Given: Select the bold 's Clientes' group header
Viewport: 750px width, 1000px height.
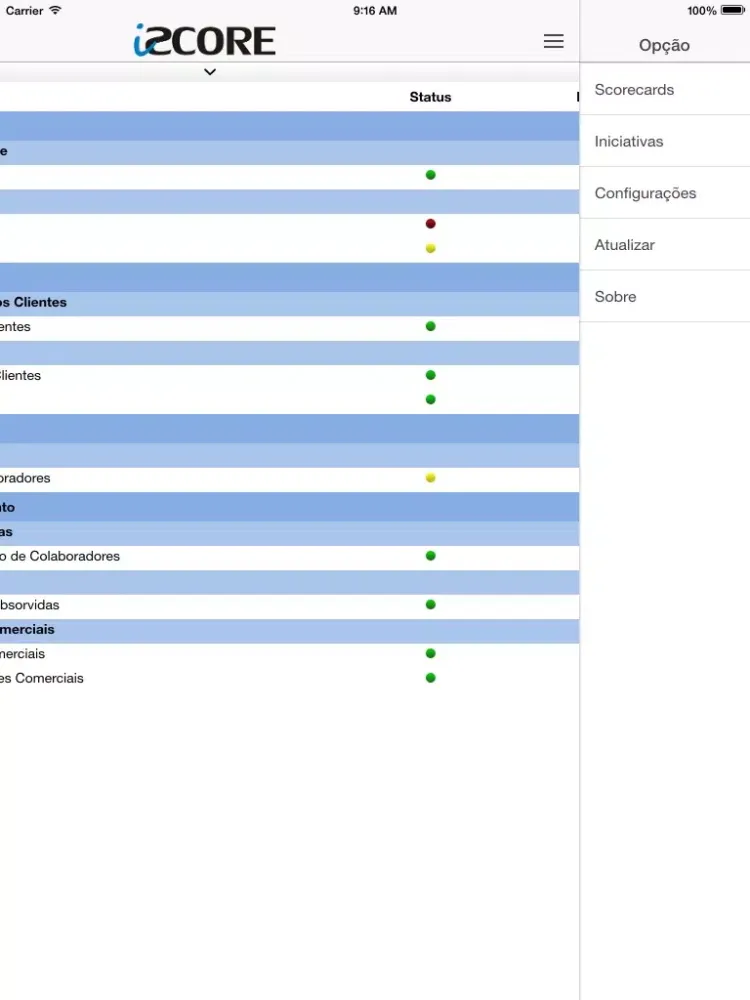Looking at the screenshot, I should (33, 302).
